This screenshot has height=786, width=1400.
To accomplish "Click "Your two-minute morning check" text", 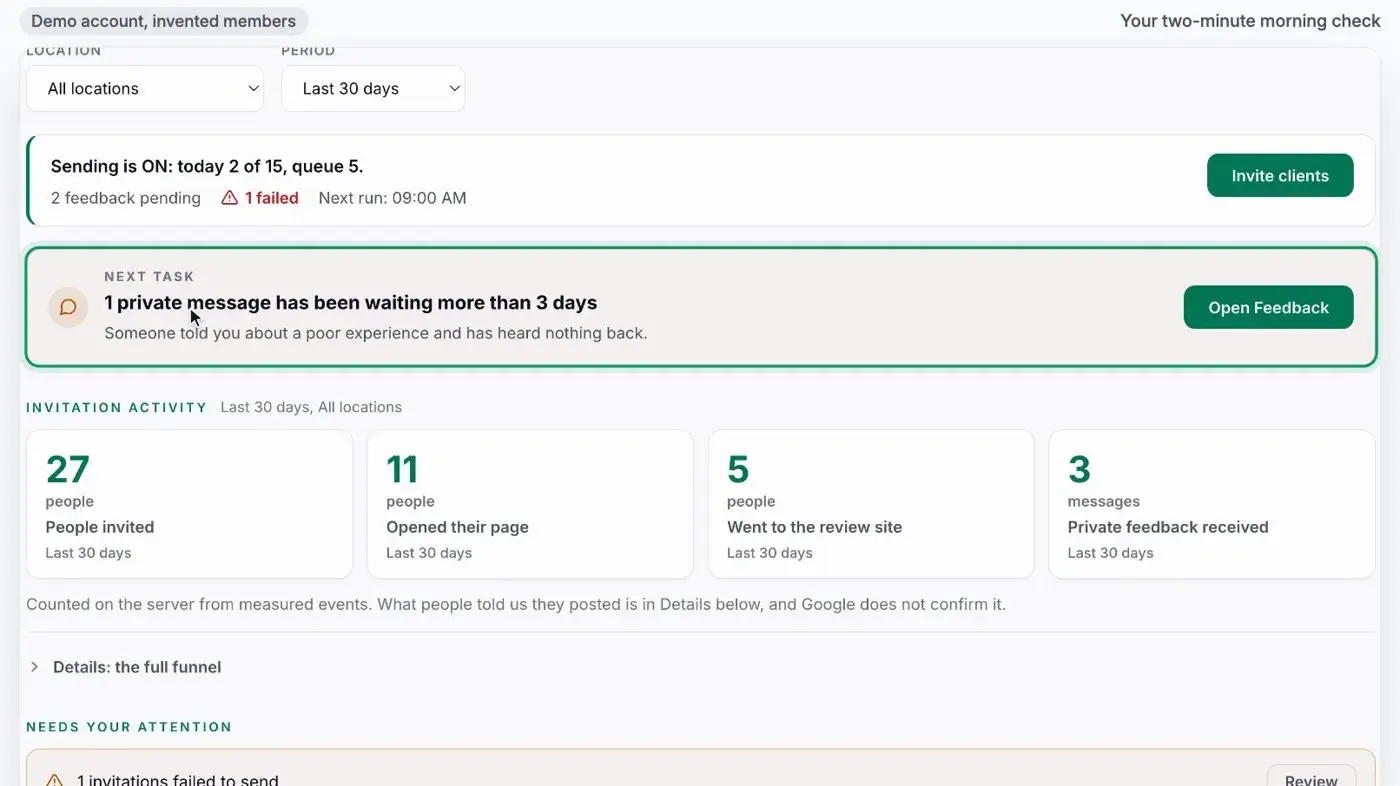I will pos(1250,21).
